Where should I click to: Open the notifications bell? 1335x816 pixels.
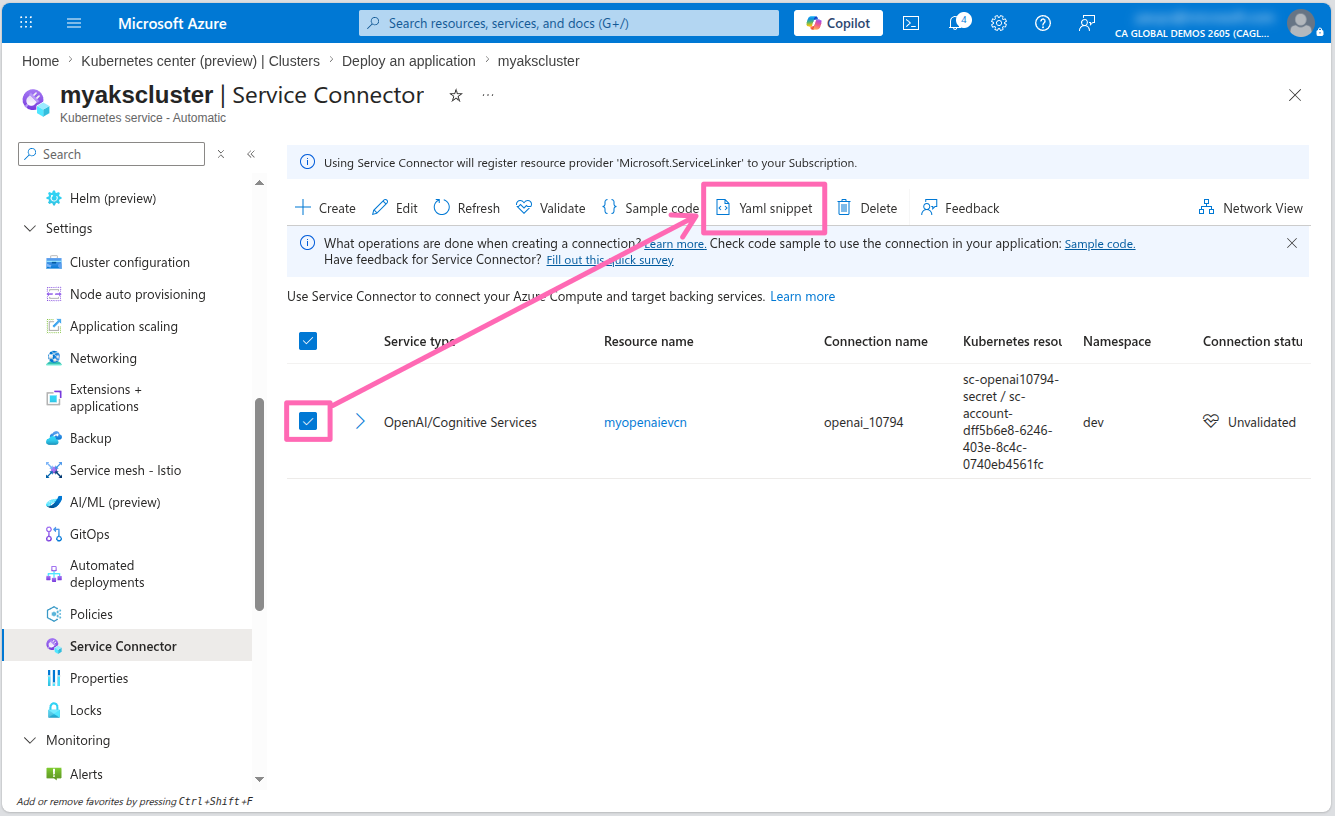coord(956,22)
